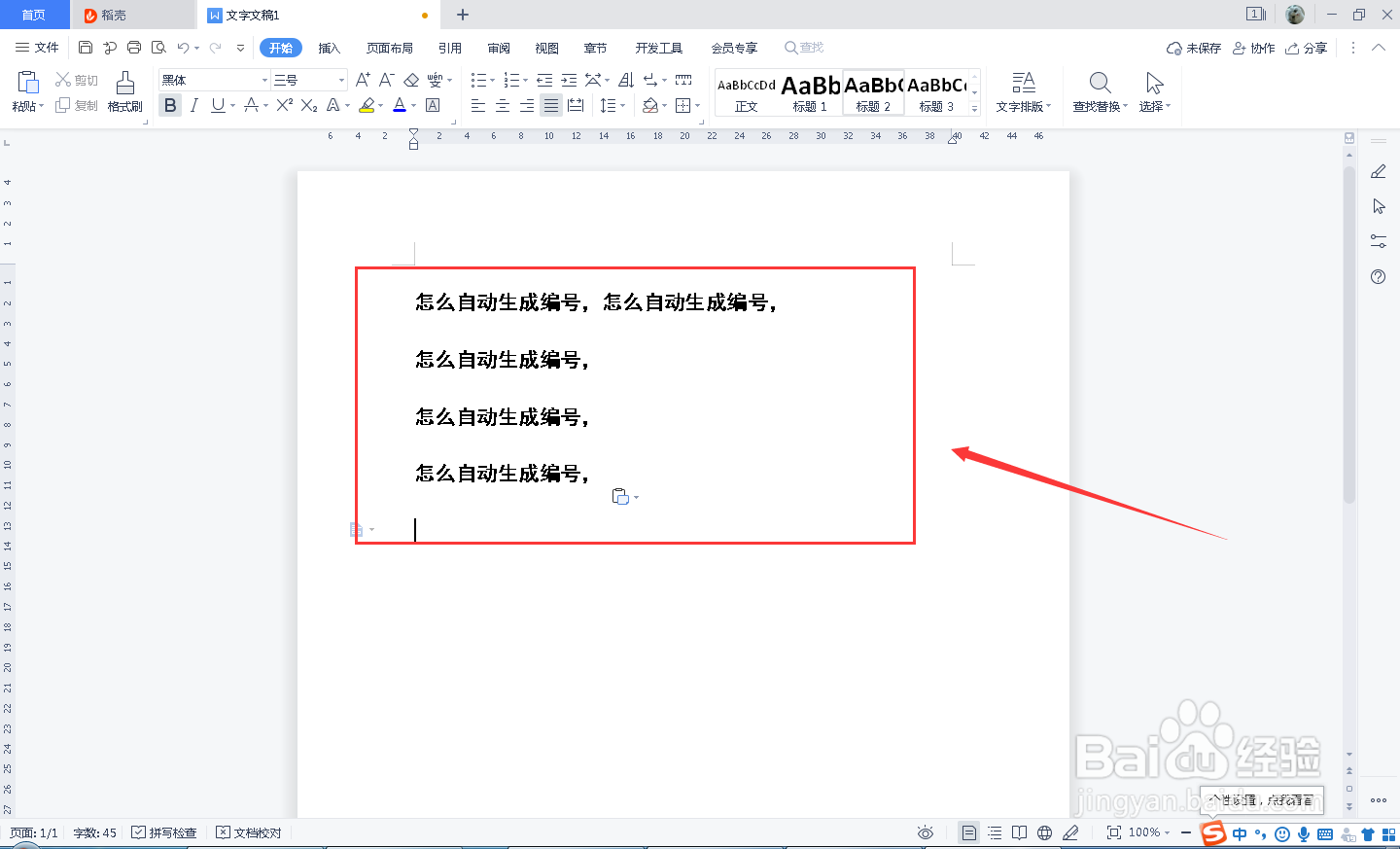Open the font size dropdown
Viewport: 1400px width, 849px height.
coord(340,79)
